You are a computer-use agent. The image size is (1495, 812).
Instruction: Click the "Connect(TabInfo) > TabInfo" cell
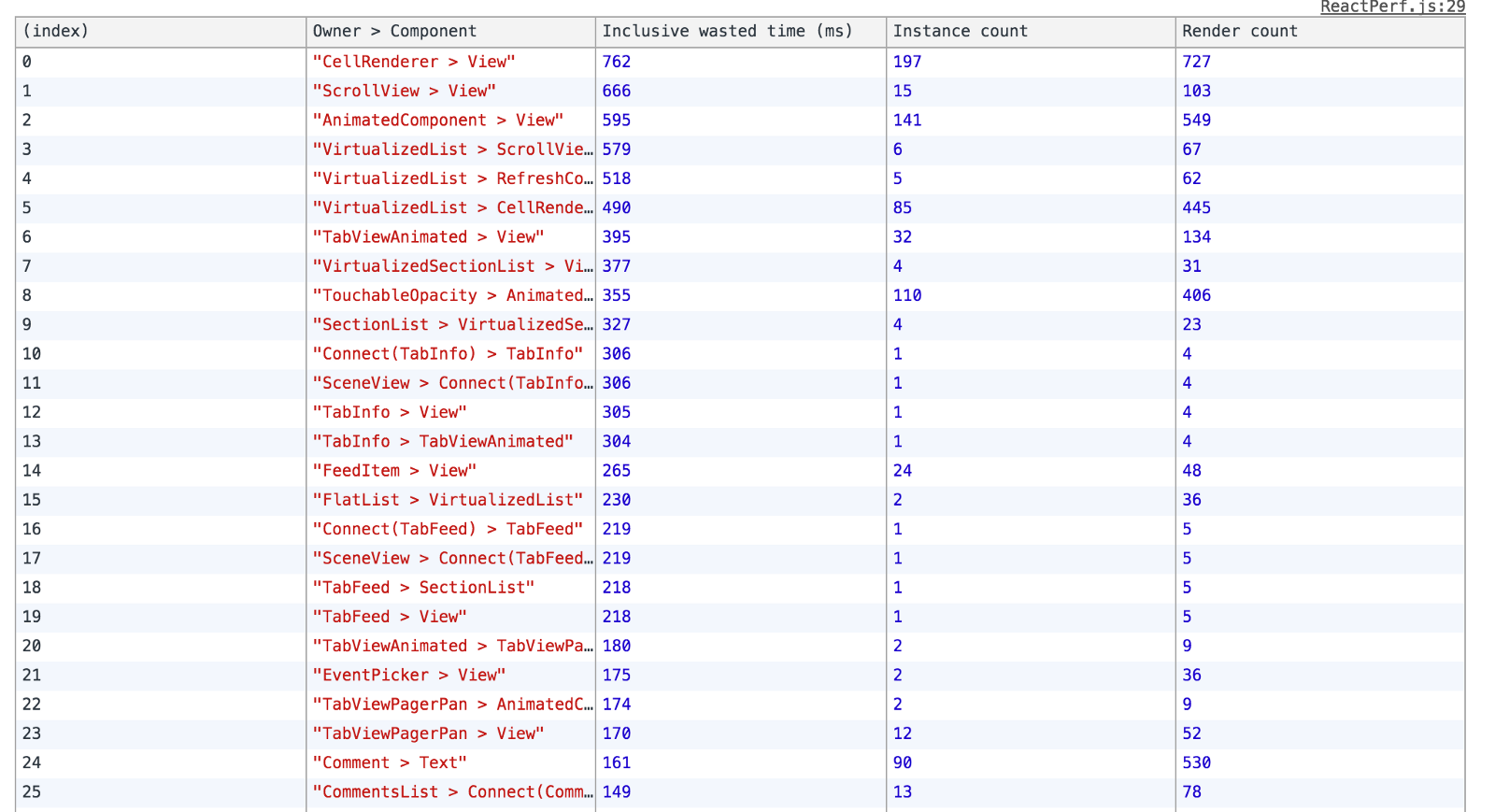click(448, 354)
